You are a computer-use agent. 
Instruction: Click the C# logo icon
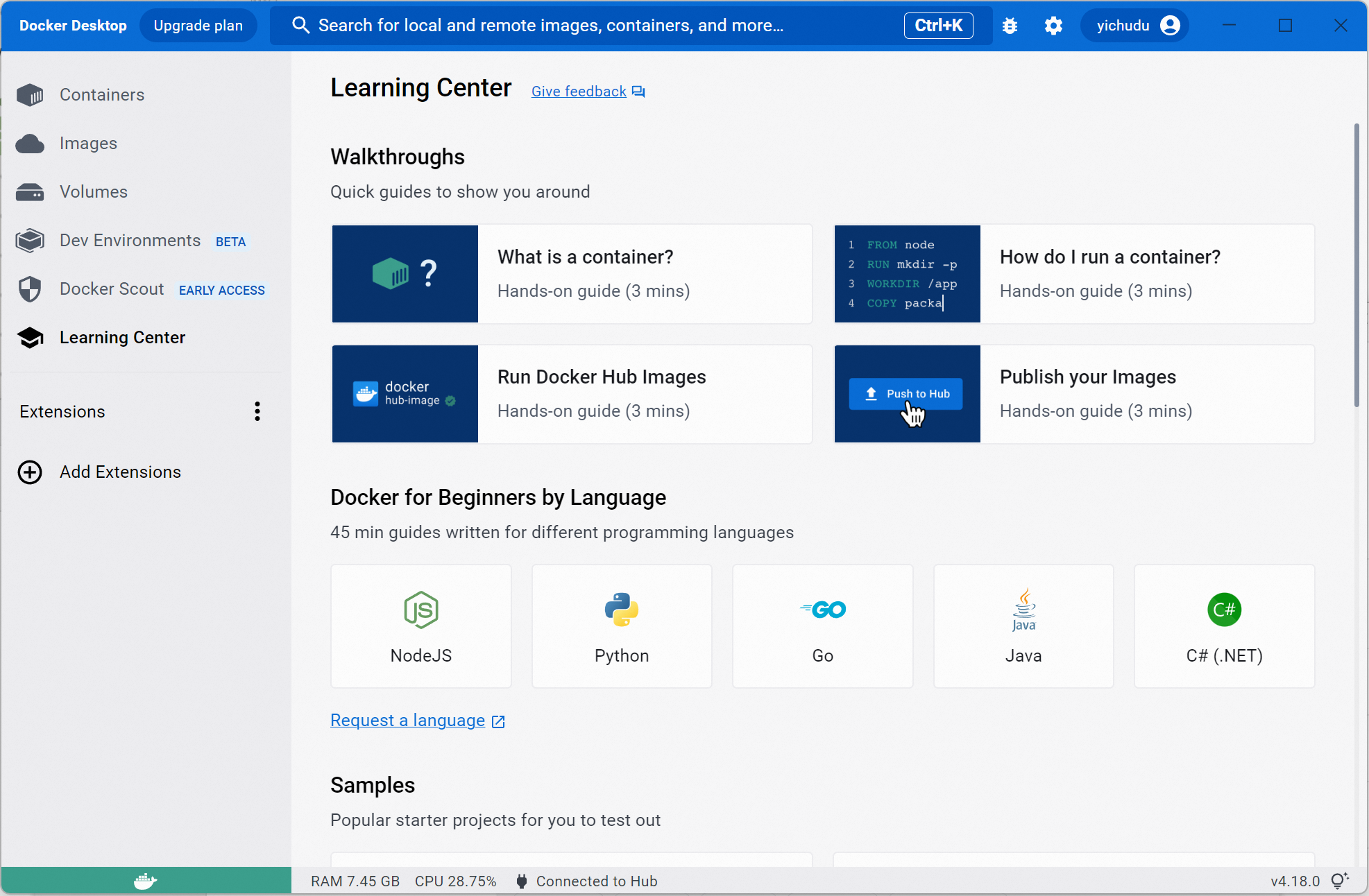click(x=1225, y=610)
